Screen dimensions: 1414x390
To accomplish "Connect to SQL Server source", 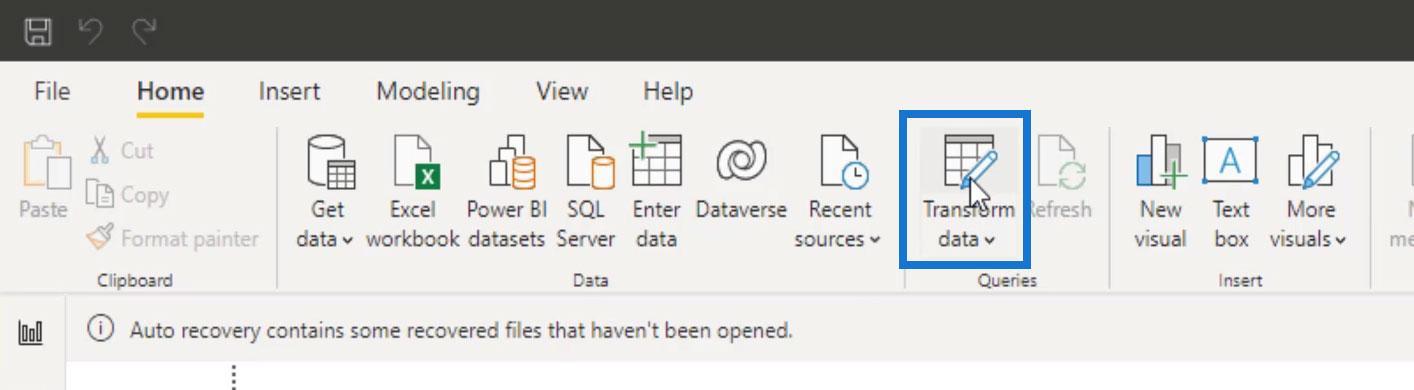I will point(586,193).
